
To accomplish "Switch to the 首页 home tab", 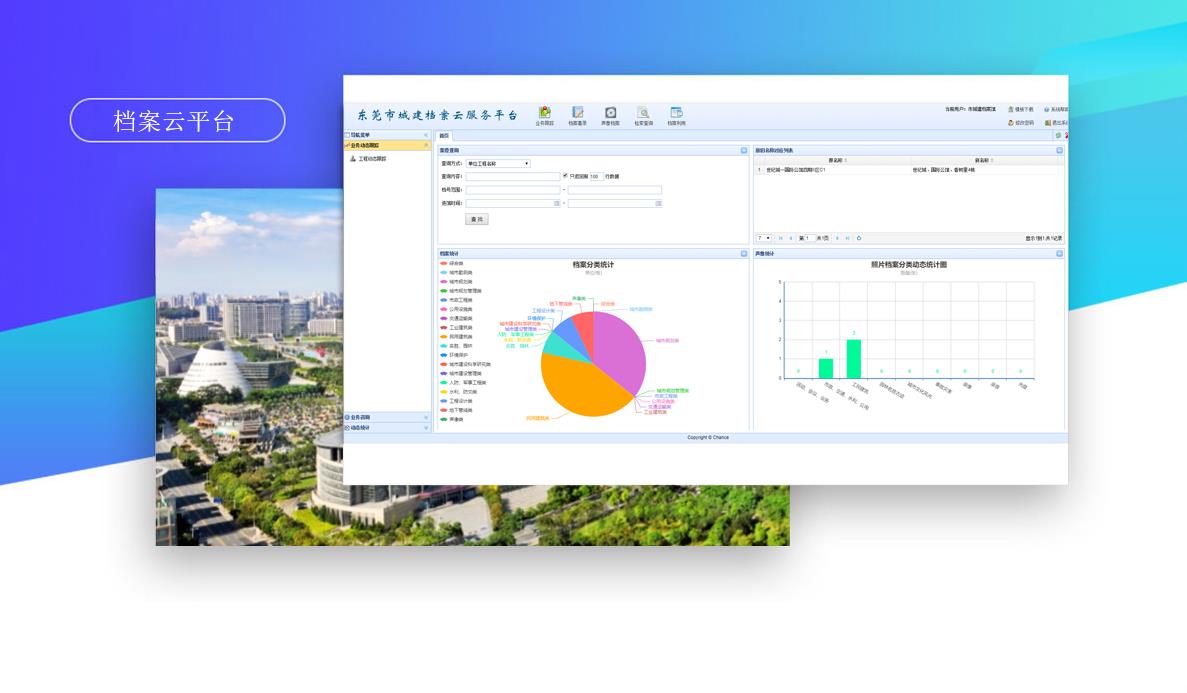I will [x=444, y=136].
